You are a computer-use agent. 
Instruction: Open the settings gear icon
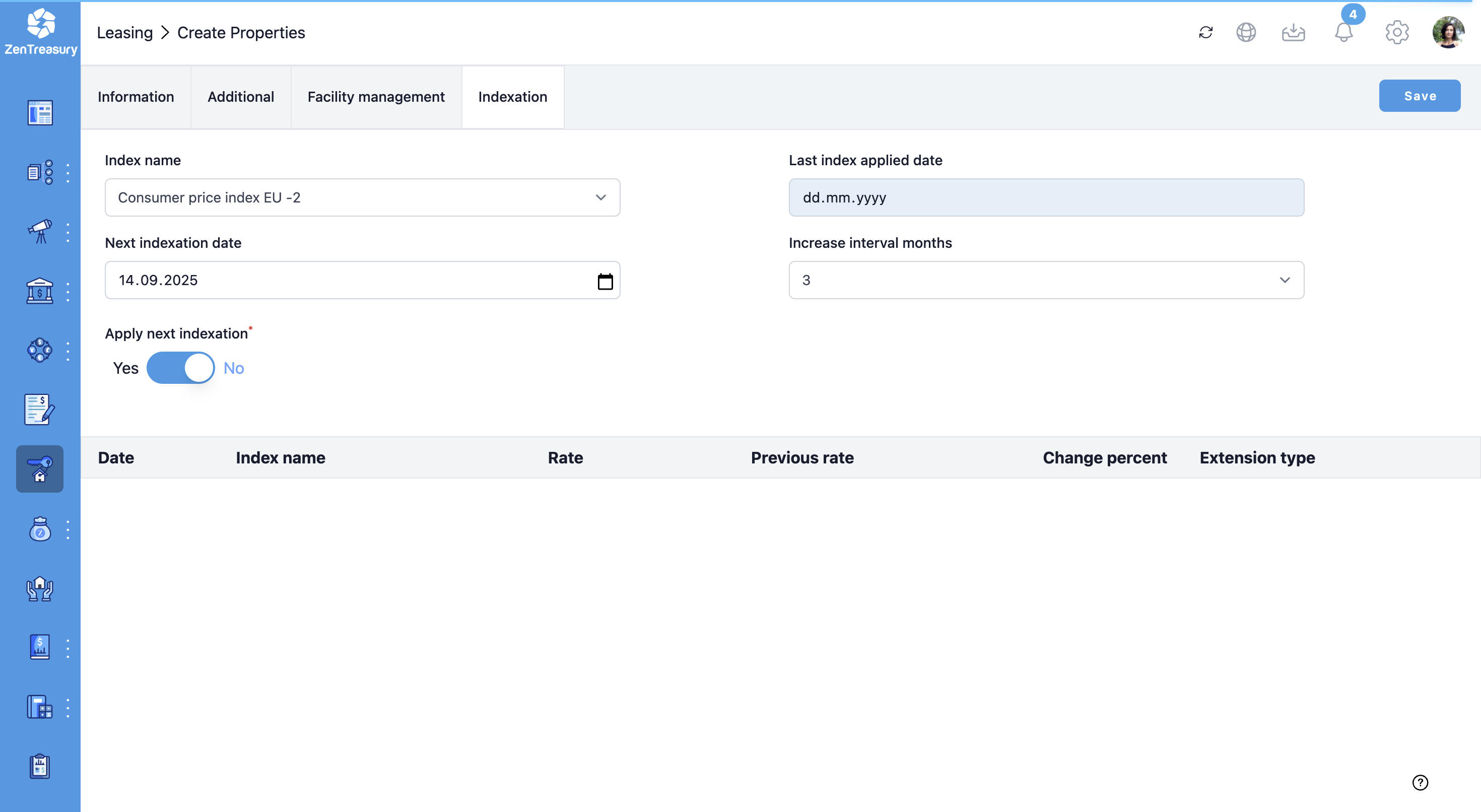1396,33
